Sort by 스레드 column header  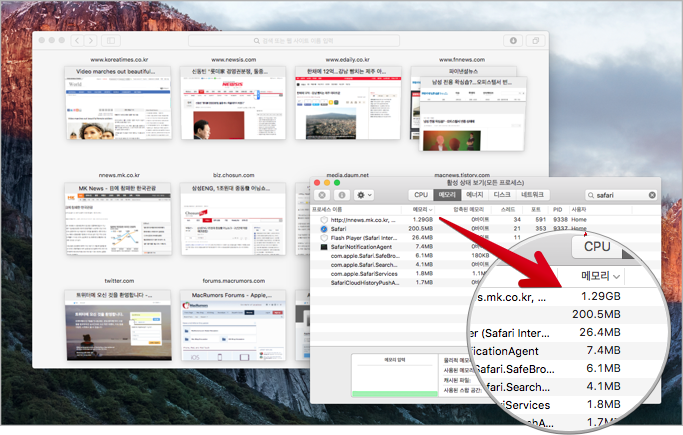[508, 209]
